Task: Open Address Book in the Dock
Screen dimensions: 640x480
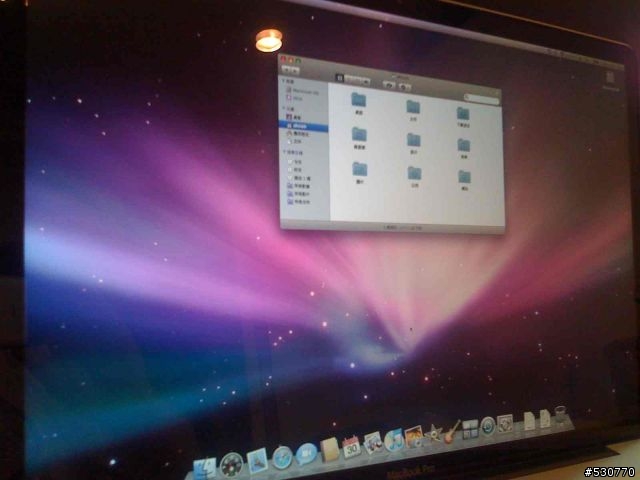Action: 329,450
